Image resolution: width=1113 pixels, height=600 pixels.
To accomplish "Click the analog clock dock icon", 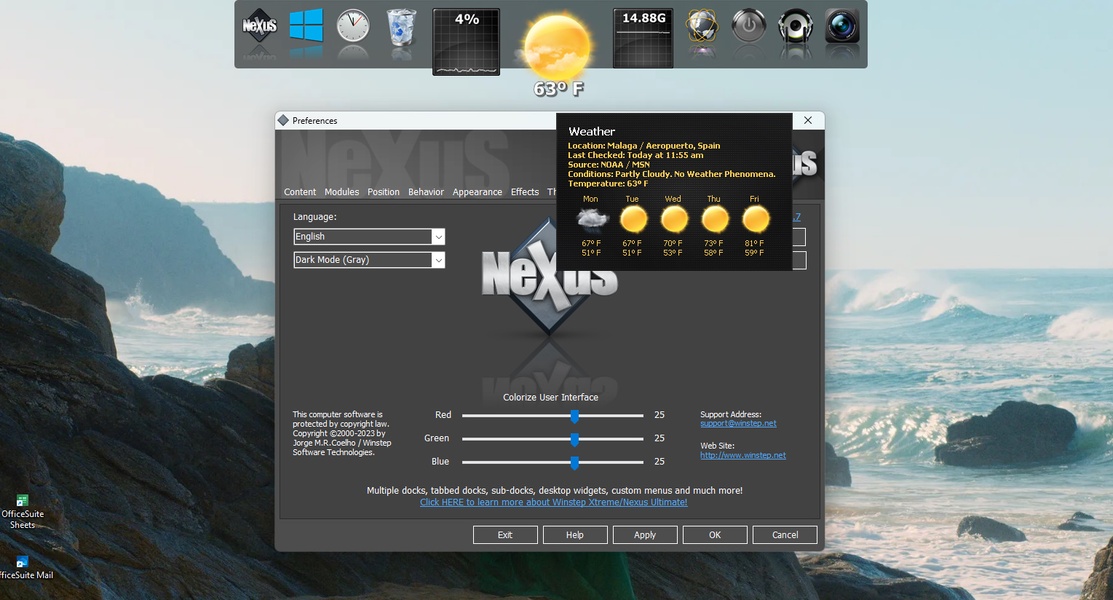I will tap(353, 27).
